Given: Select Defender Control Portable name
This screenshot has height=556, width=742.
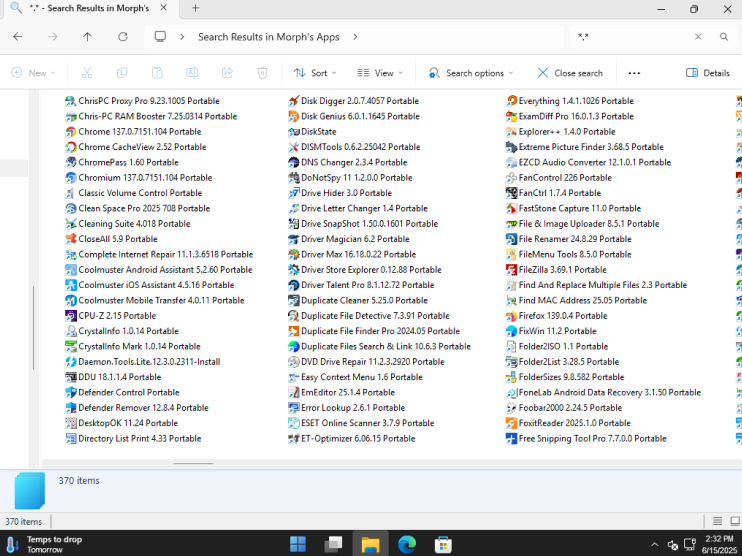Looking at the screenshot, I should click(x=129, y=392).
